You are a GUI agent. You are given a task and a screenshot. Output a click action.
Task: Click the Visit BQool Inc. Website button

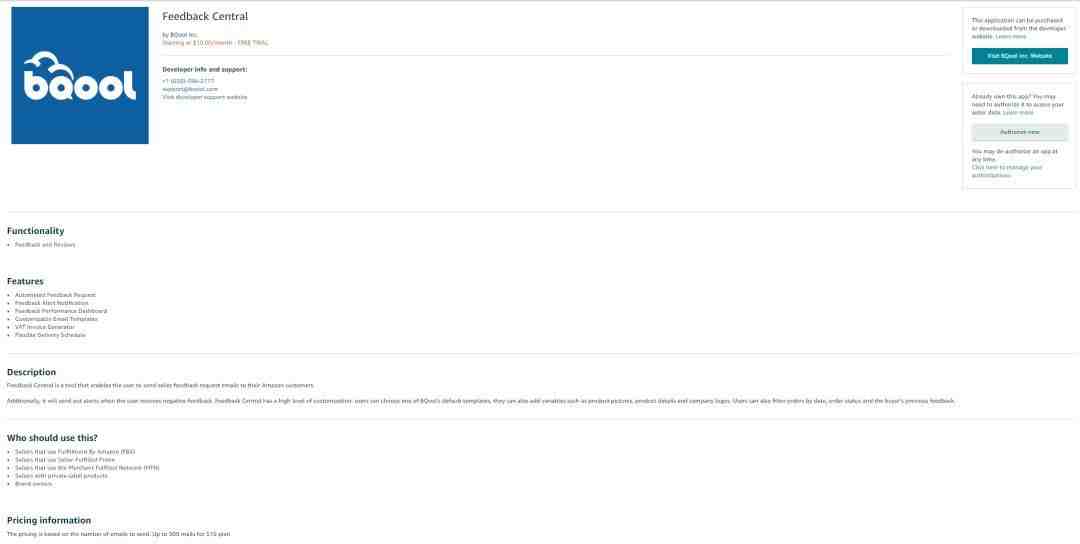click(x=1019, y=56)
